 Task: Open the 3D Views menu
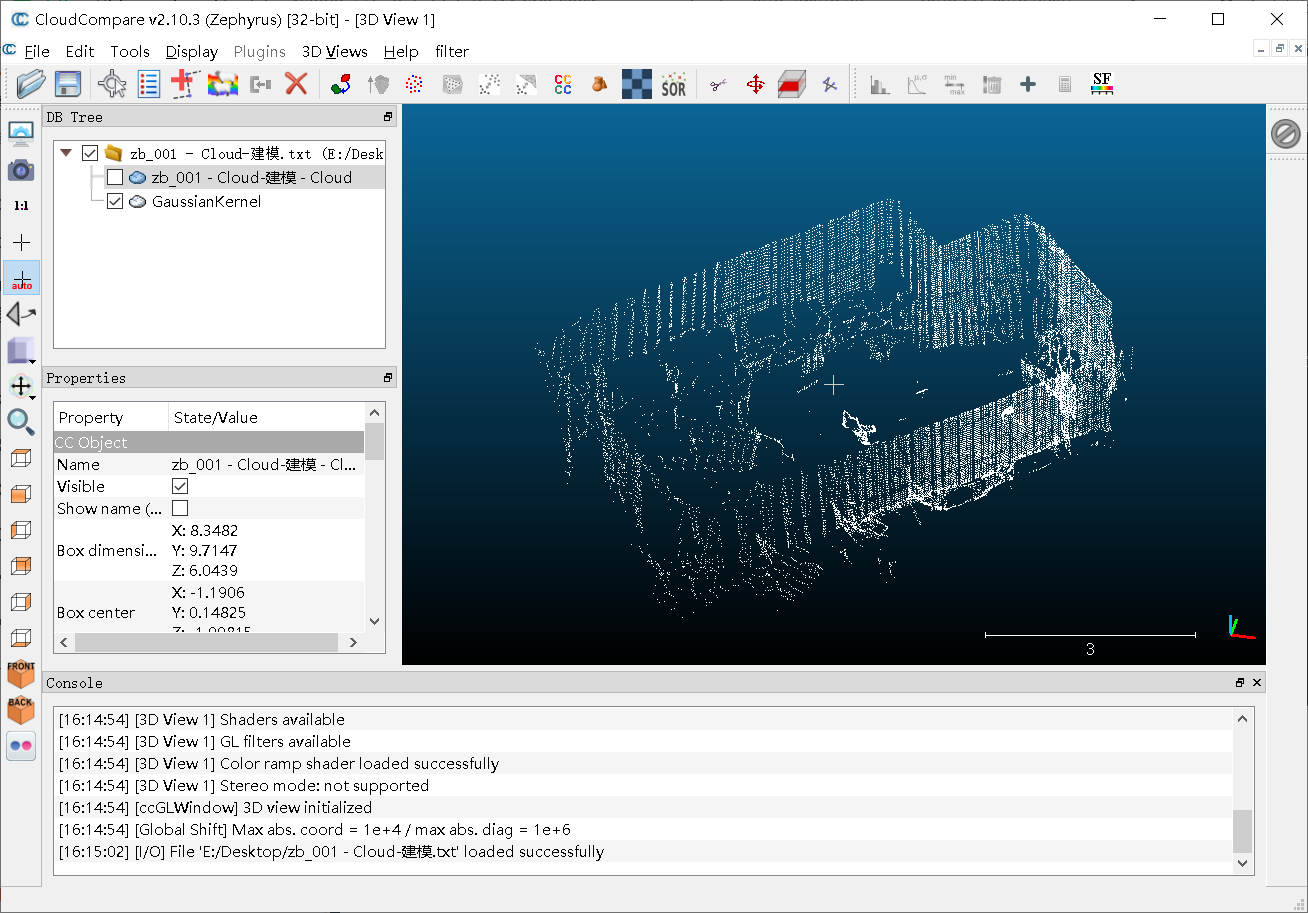pos(335,51)
